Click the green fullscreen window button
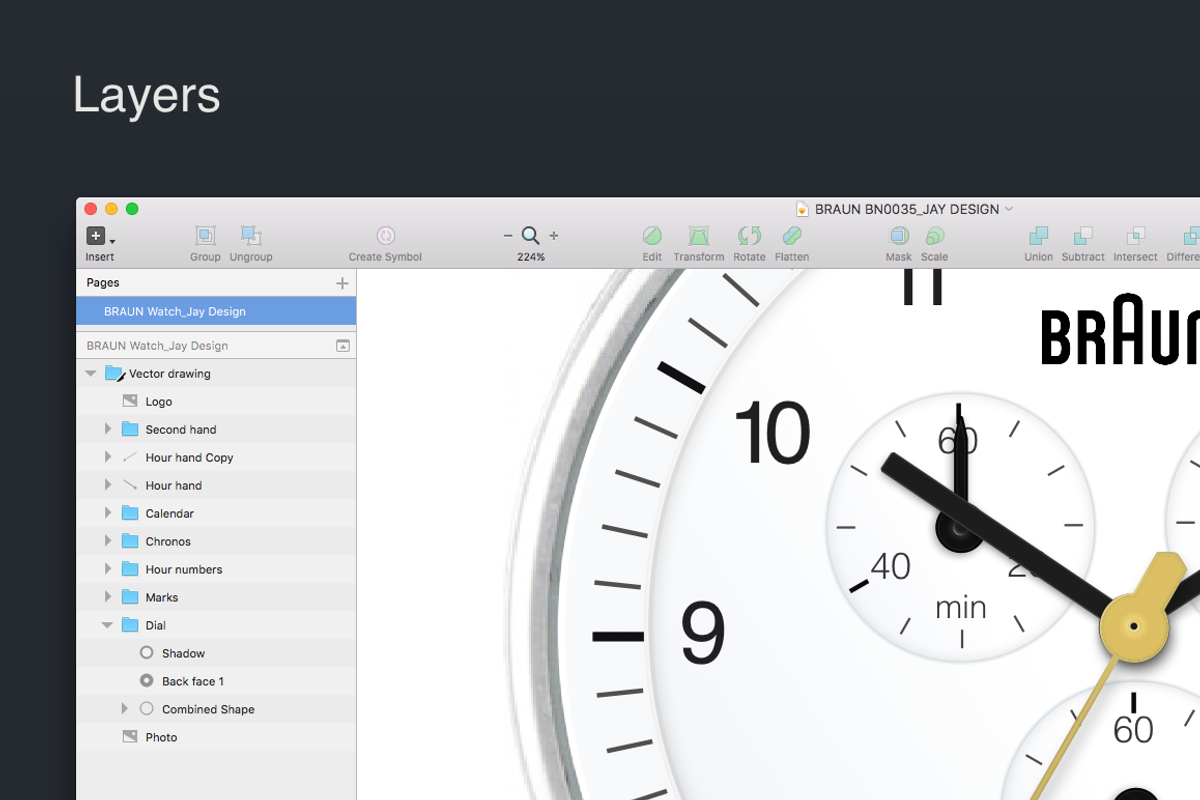 [132, 209]
